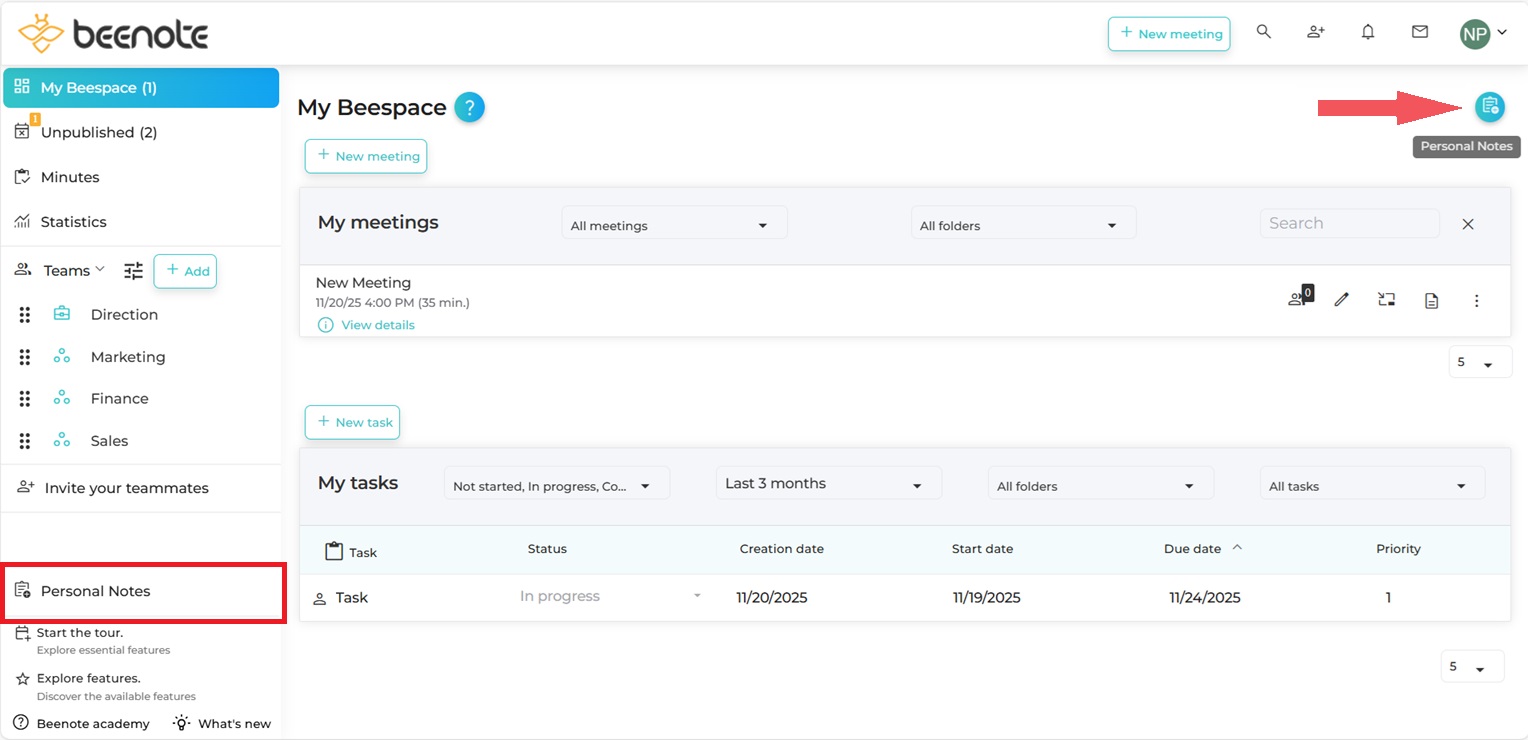
Task: Open Personal Notes from the top-right icon
Action: [1489, 106]
